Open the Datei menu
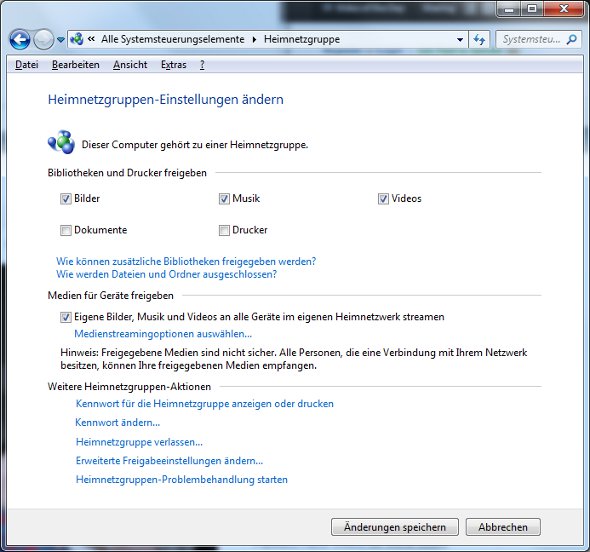Viewport: 590px width, 552px height. [x=27, y=65]
